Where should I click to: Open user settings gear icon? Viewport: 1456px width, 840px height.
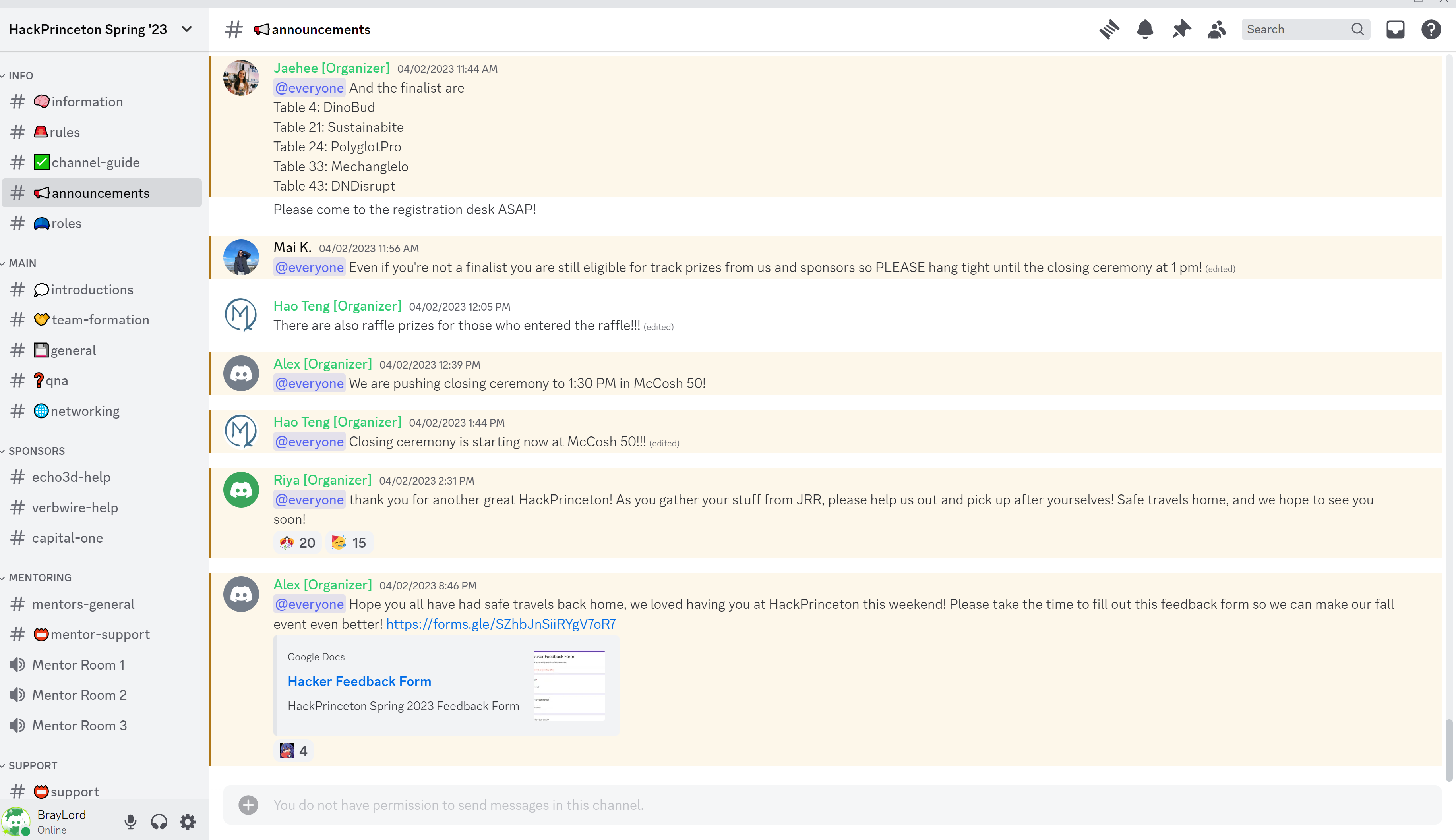click(188, 822)
